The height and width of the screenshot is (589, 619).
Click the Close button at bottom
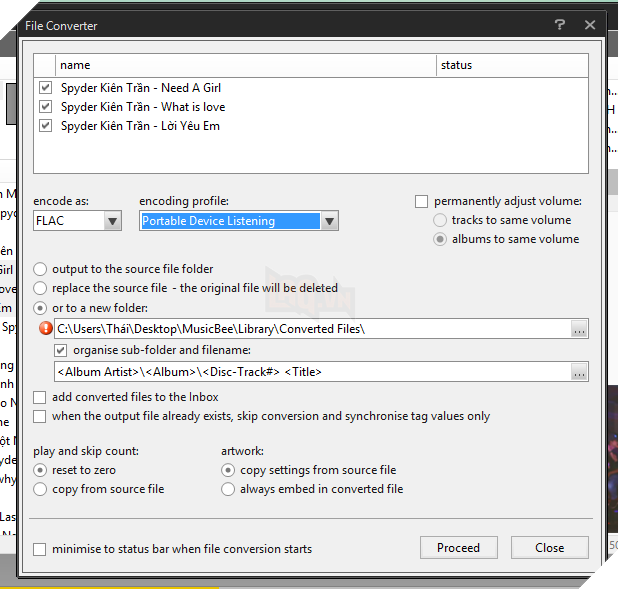549,548
